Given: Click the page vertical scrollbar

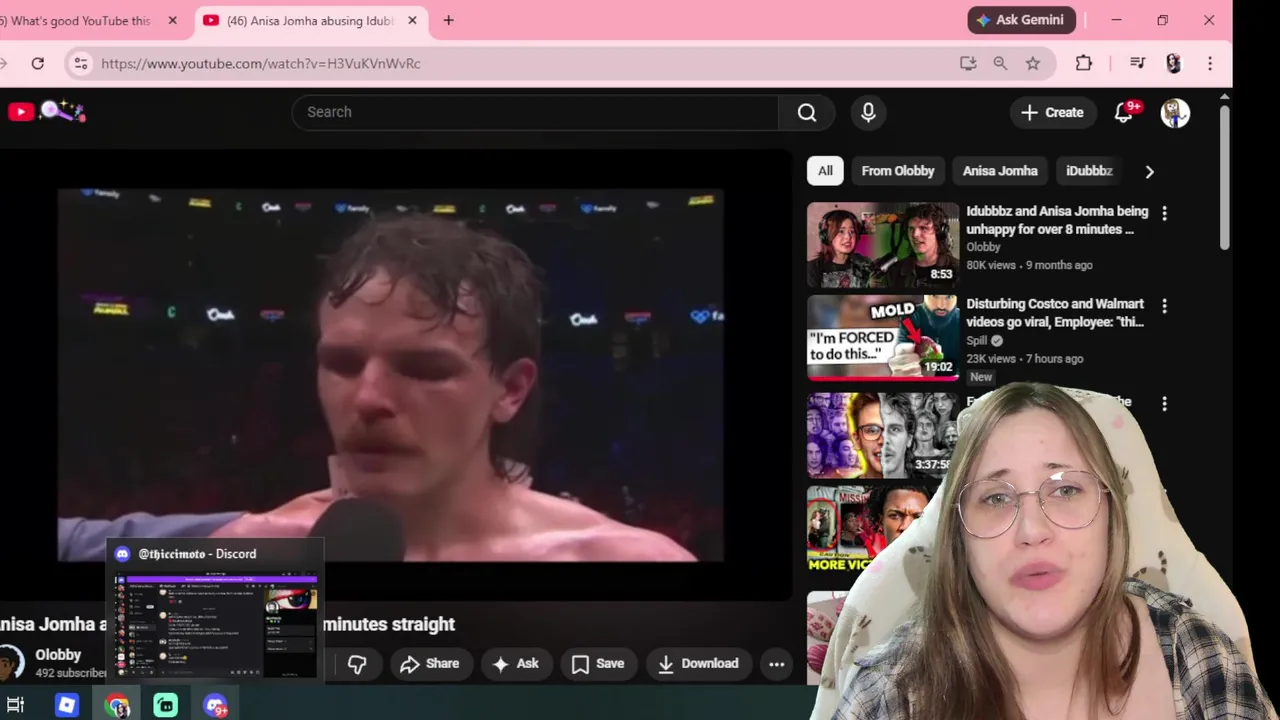Looking at the screenshot, I should click(1225, 178).
